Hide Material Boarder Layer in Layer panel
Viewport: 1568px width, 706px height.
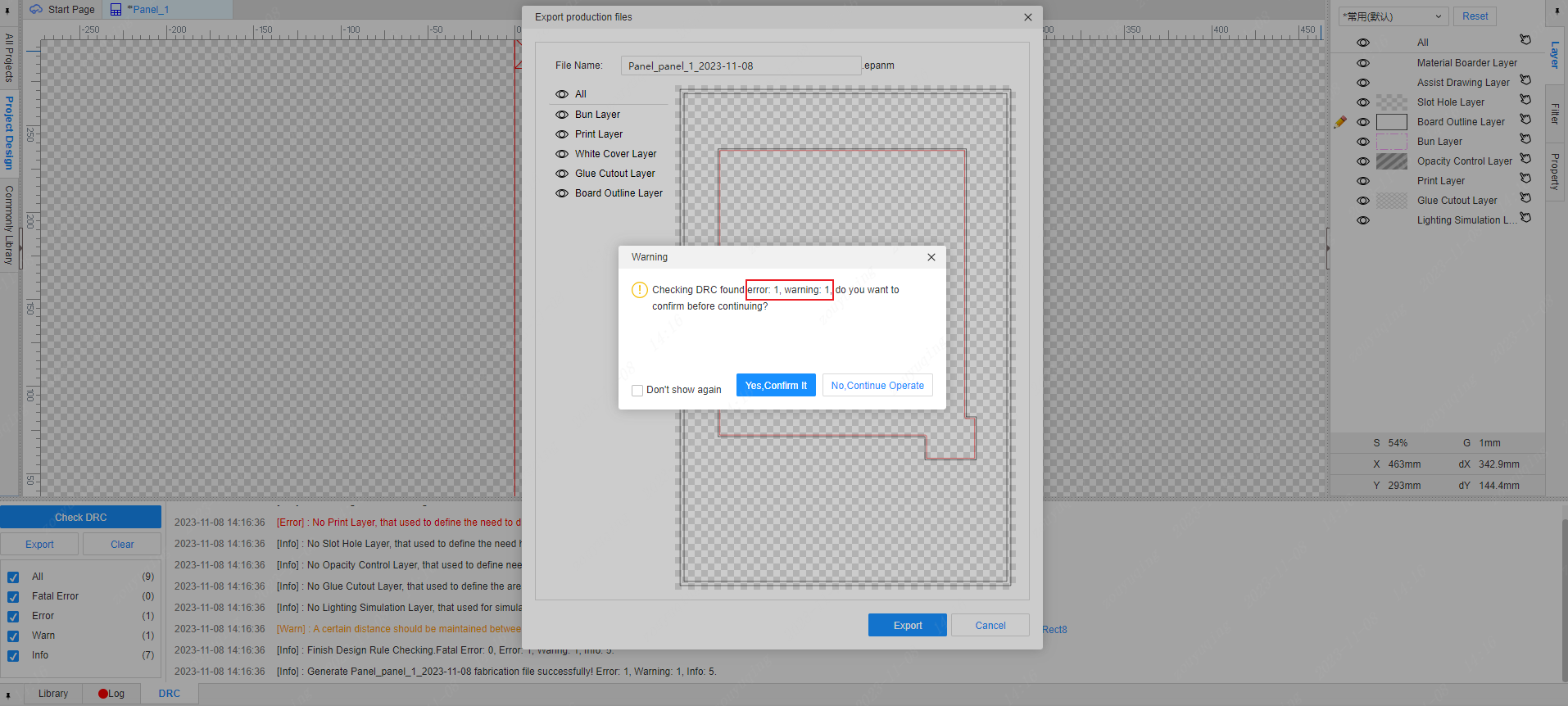1363,63
